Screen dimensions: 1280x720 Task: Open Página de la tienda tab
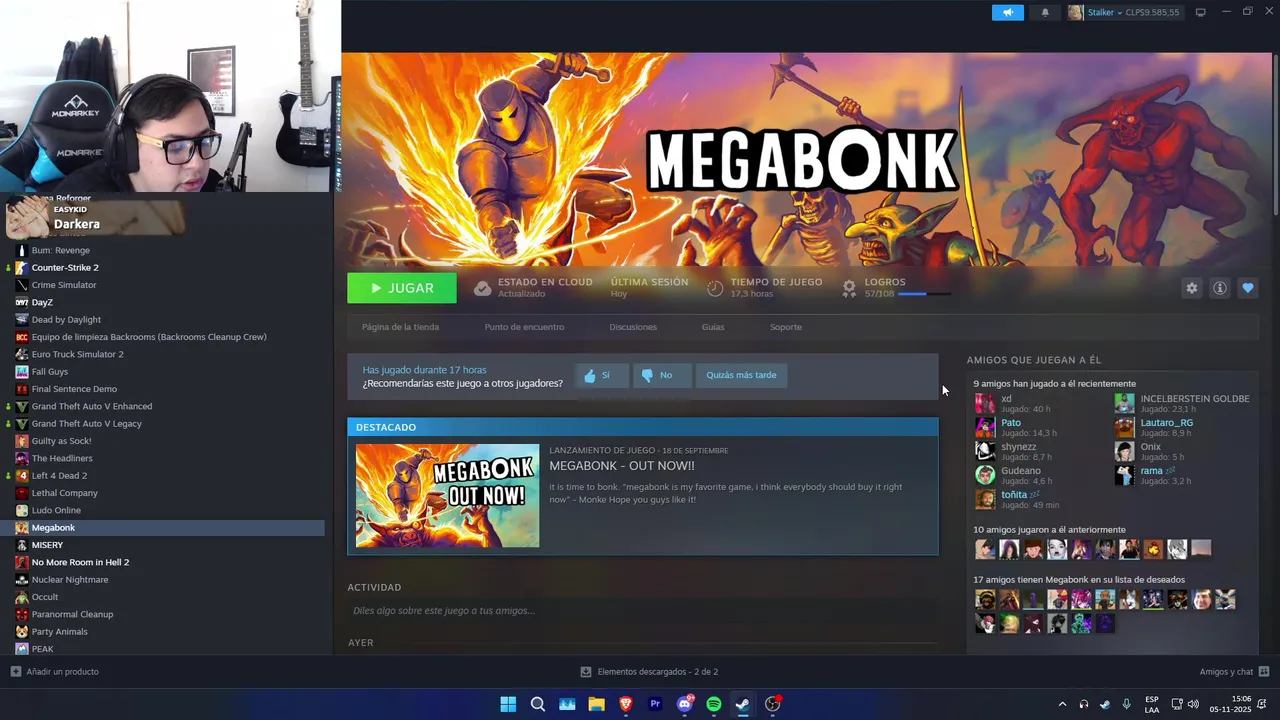tap(400, 327)
